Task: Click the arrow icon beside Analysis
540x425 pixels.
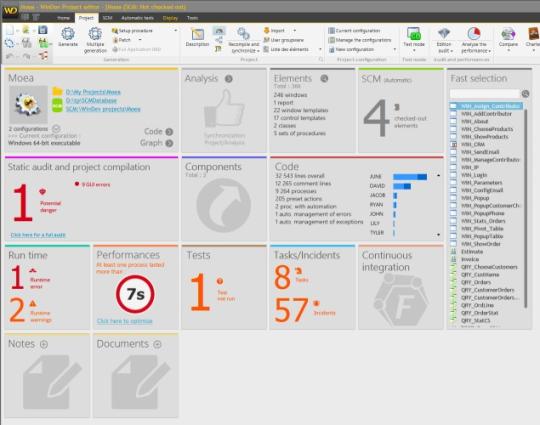Action: [x=229, y=79]
